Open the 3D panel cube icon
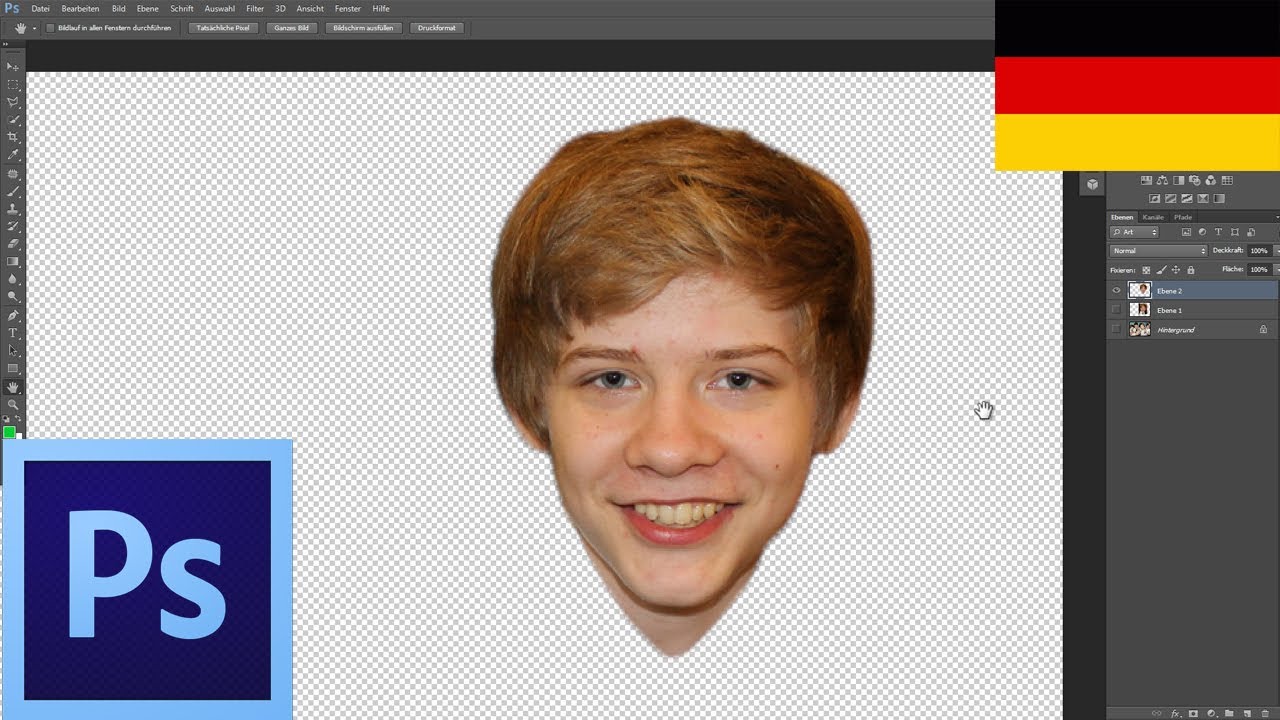Screen dimensions: 1280x720 [1092, 184]
